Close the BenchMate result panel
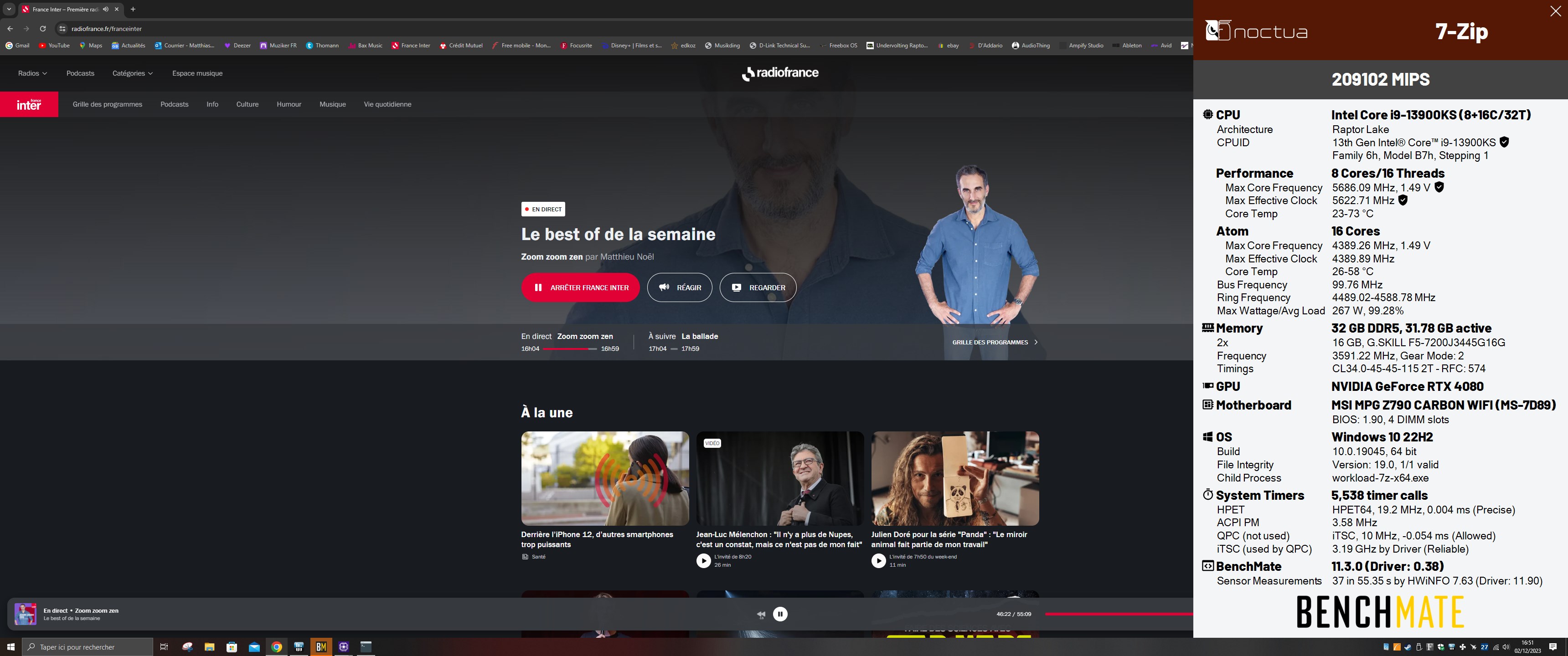 tap(1555, 11)
